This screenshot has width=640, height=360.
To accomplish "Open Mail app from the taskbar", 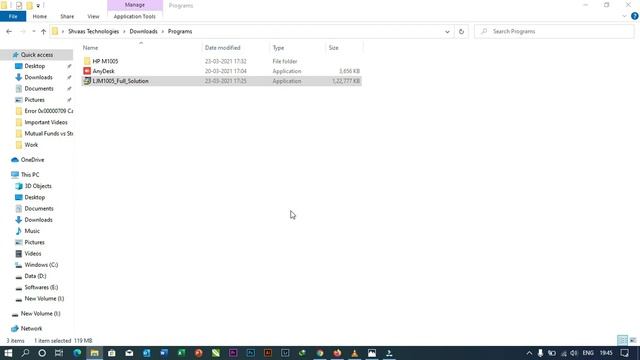I will (129, 353).
